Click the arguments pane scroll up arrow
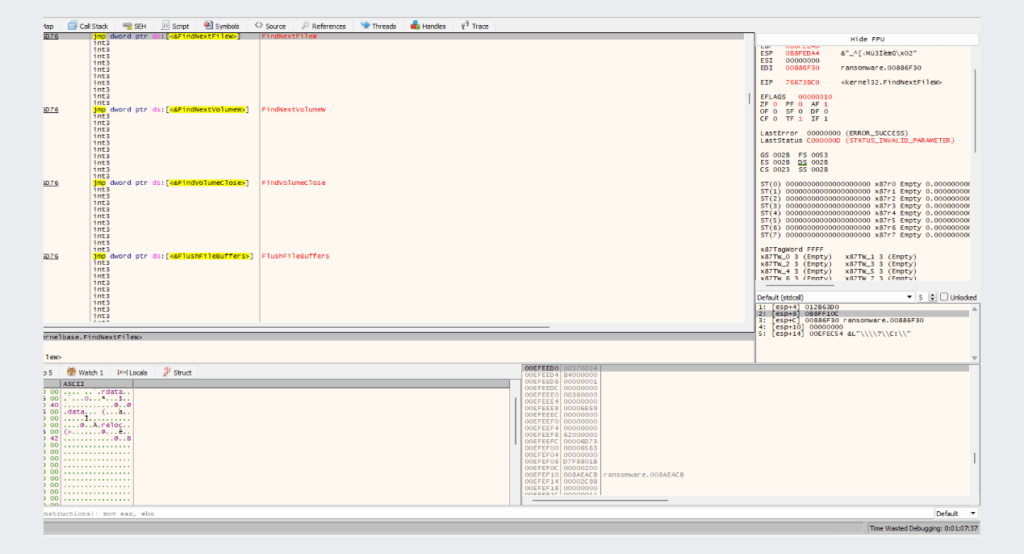The image size is (1024, 554). coord(974,308)
